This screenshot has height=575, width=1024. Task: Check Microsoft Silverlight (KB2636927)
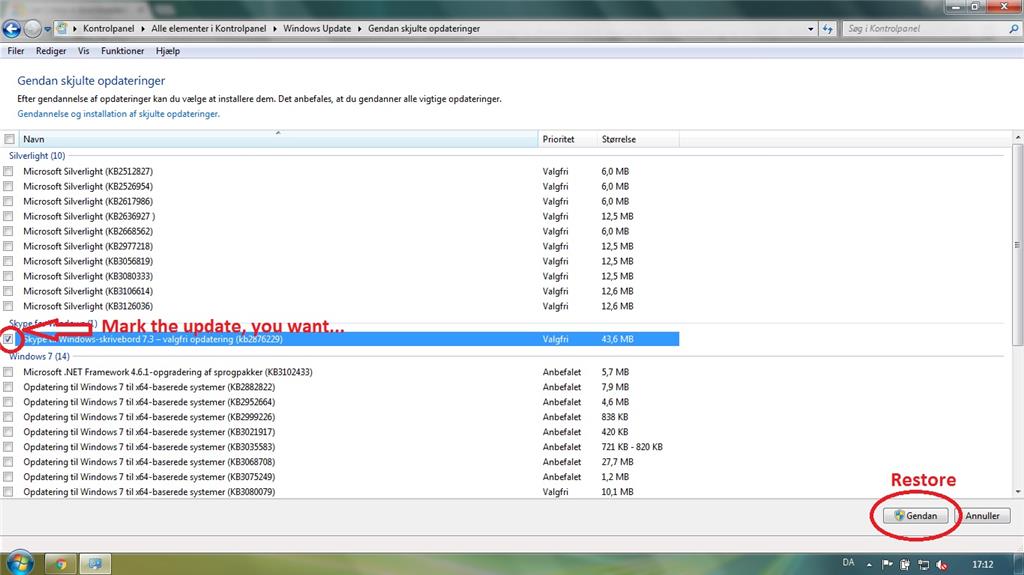coord(8,216)
